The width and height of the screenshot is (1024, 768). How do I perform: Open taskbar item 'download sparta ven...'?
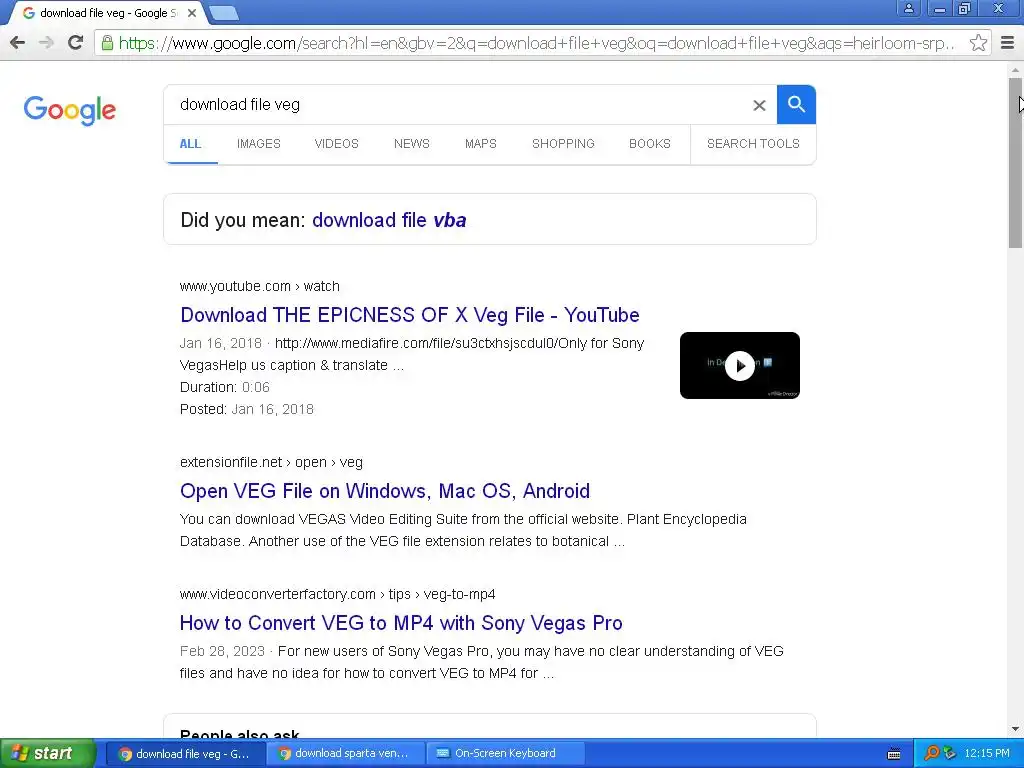coord(345,754)
